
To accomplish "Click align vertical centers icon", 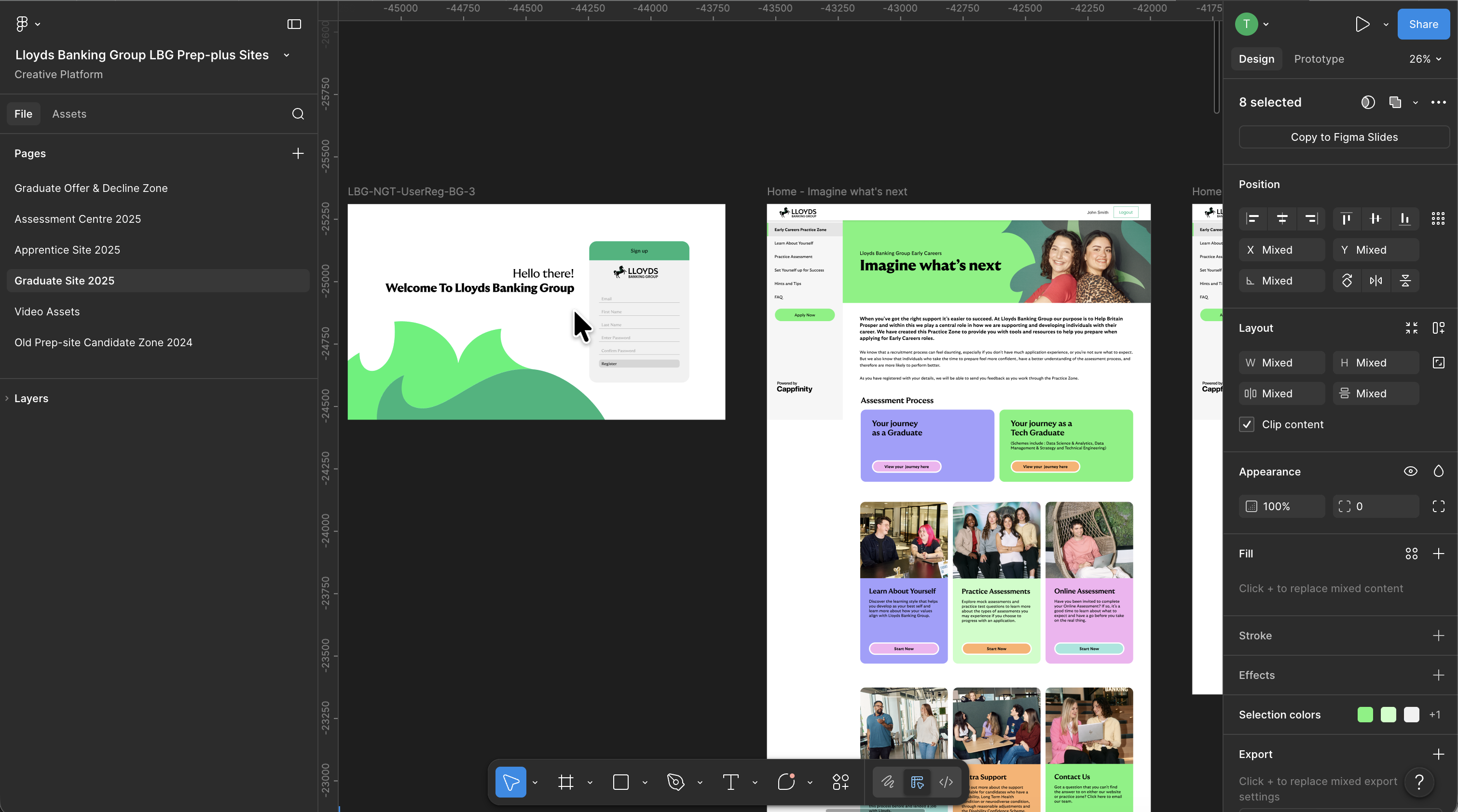I will pos(1375,218).
